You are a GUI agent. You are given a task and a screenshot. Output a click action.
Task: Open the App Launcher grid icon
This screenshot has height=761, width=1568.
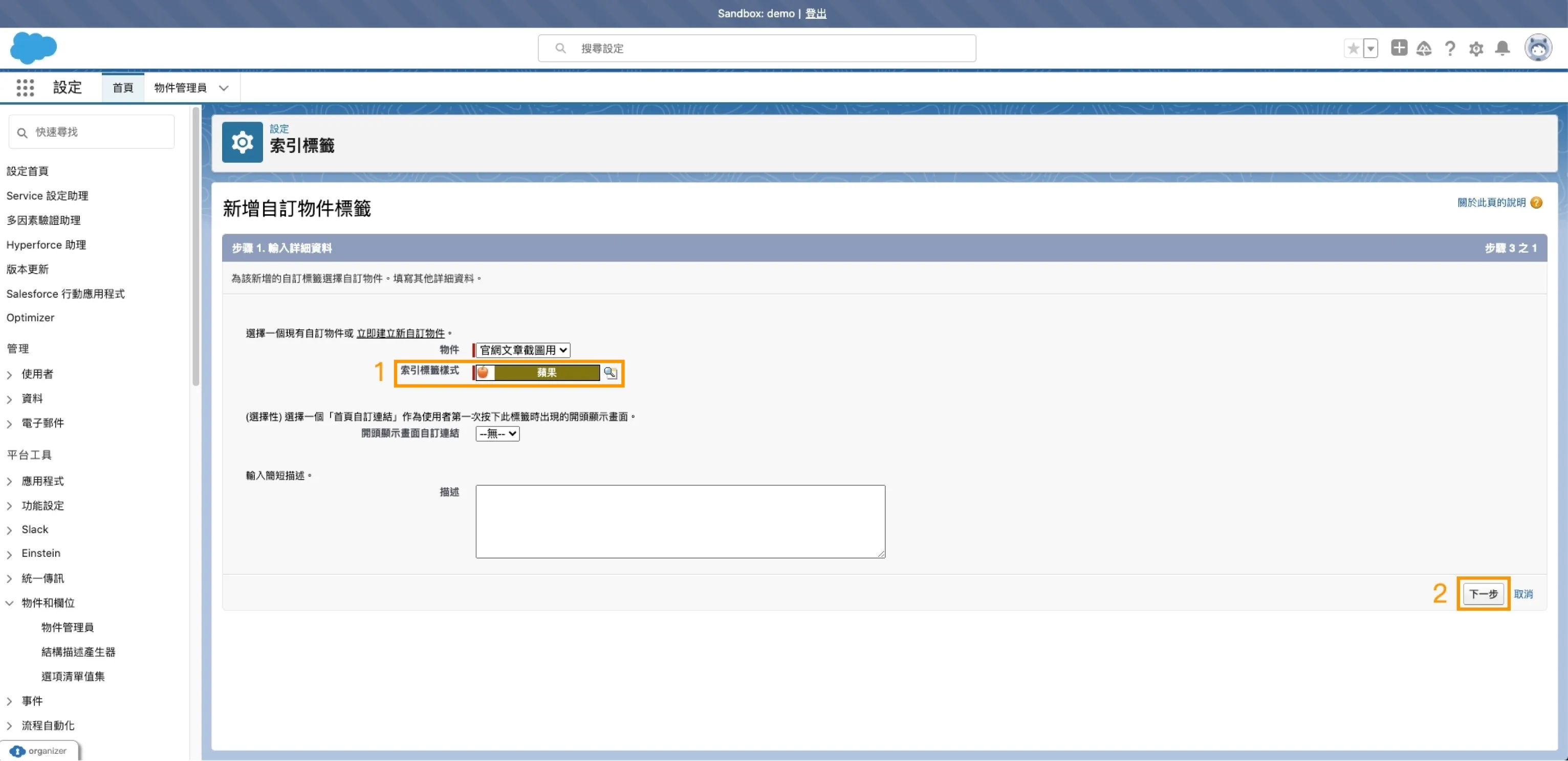coord(25,87)
